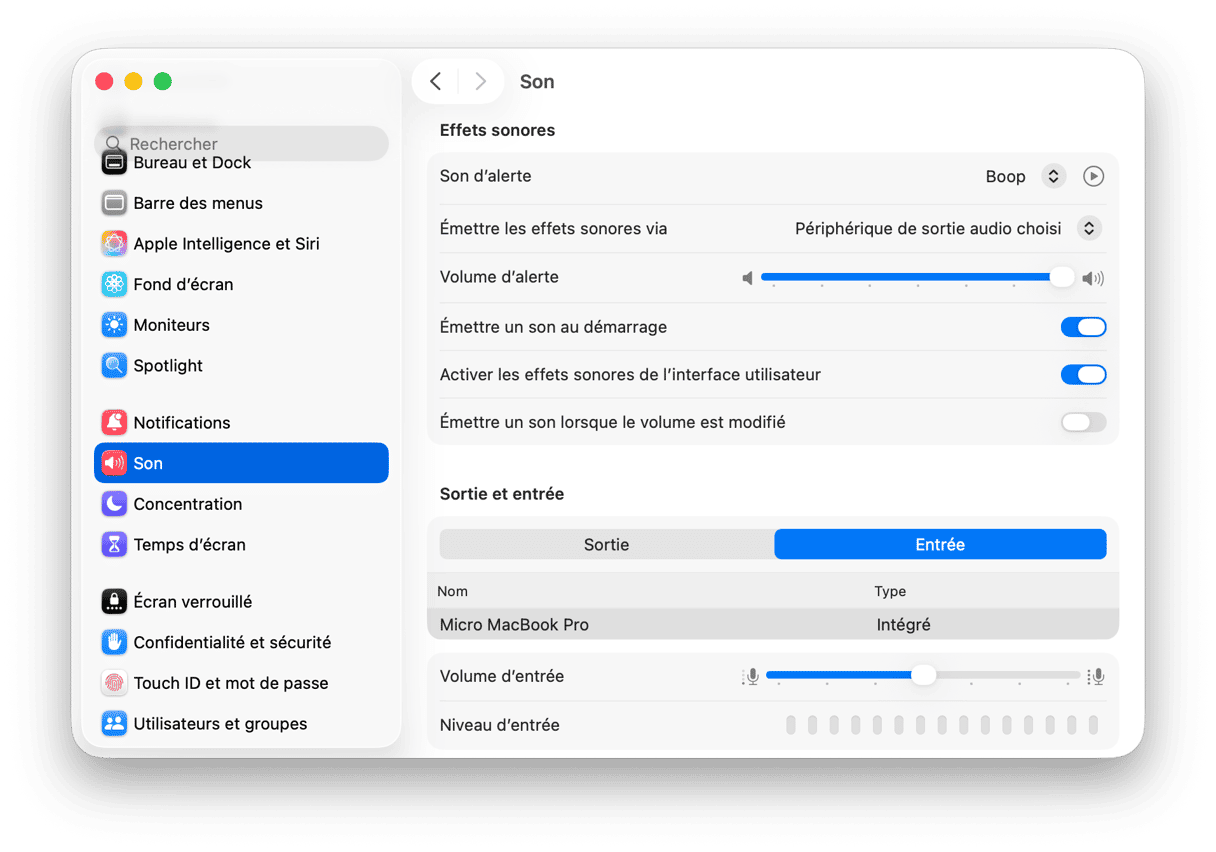Disable Émettre un son au démarrage

[x=1083, y=327]
